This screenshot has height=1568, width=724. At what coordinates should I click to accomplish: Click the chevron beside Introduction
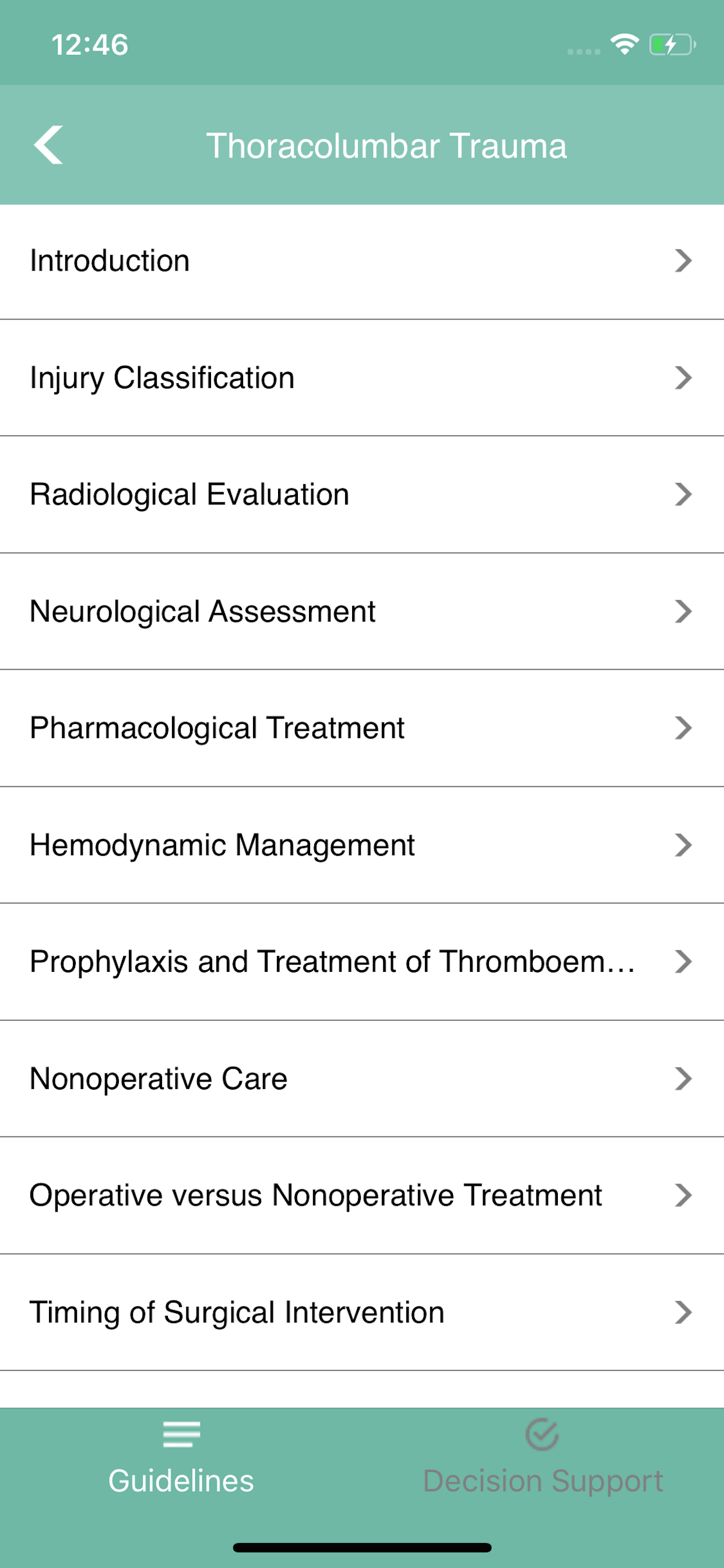[683, 261]
